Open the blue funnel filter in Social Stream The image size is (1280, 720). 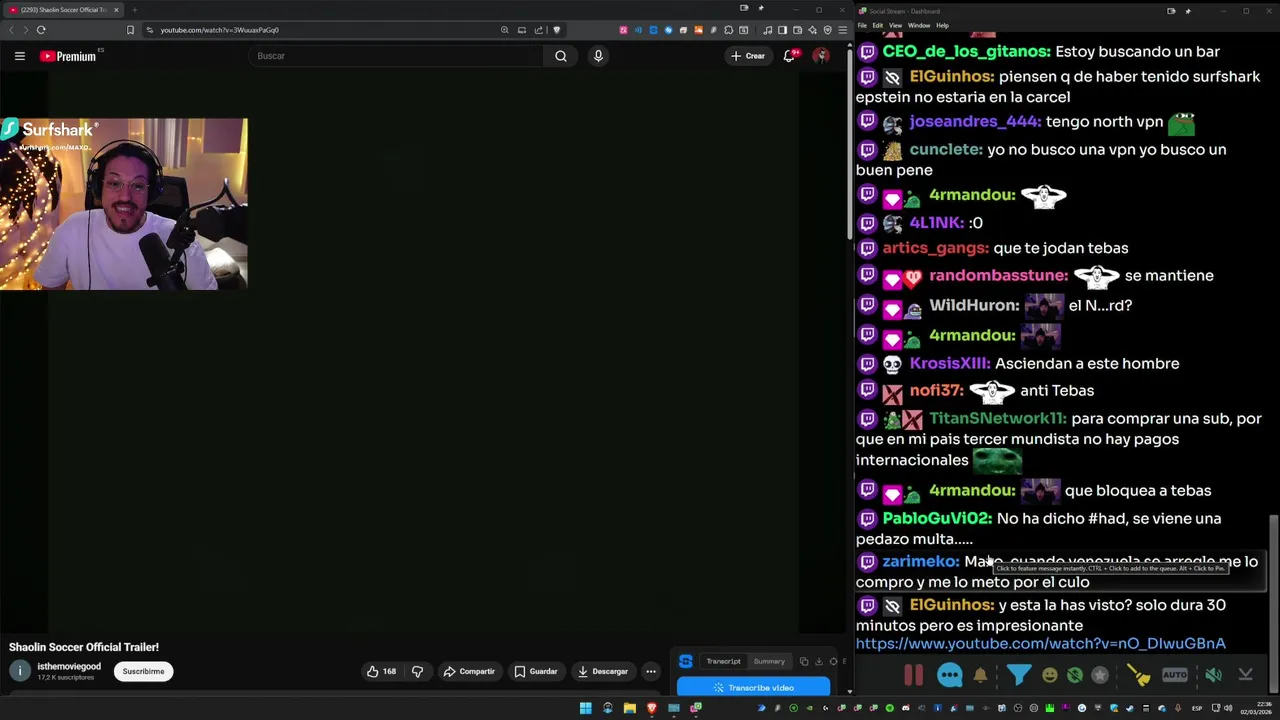tap(1018, 675)
